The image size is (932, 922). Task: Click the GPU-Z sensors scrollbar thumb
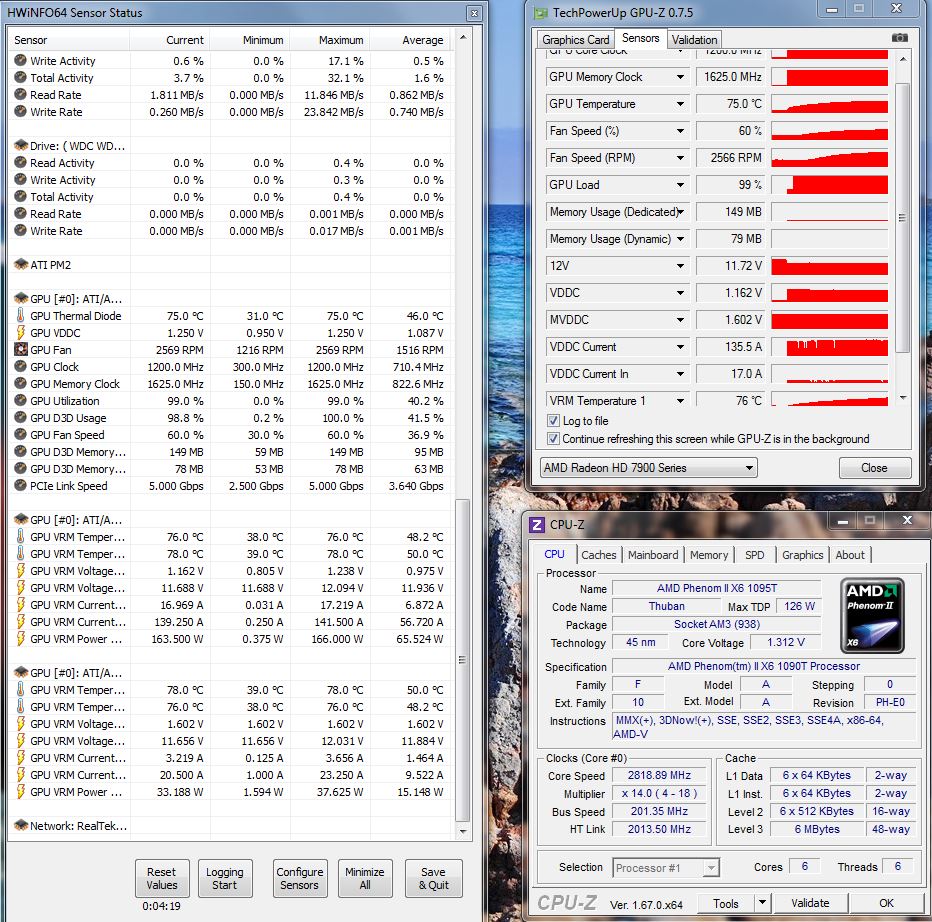902,218
